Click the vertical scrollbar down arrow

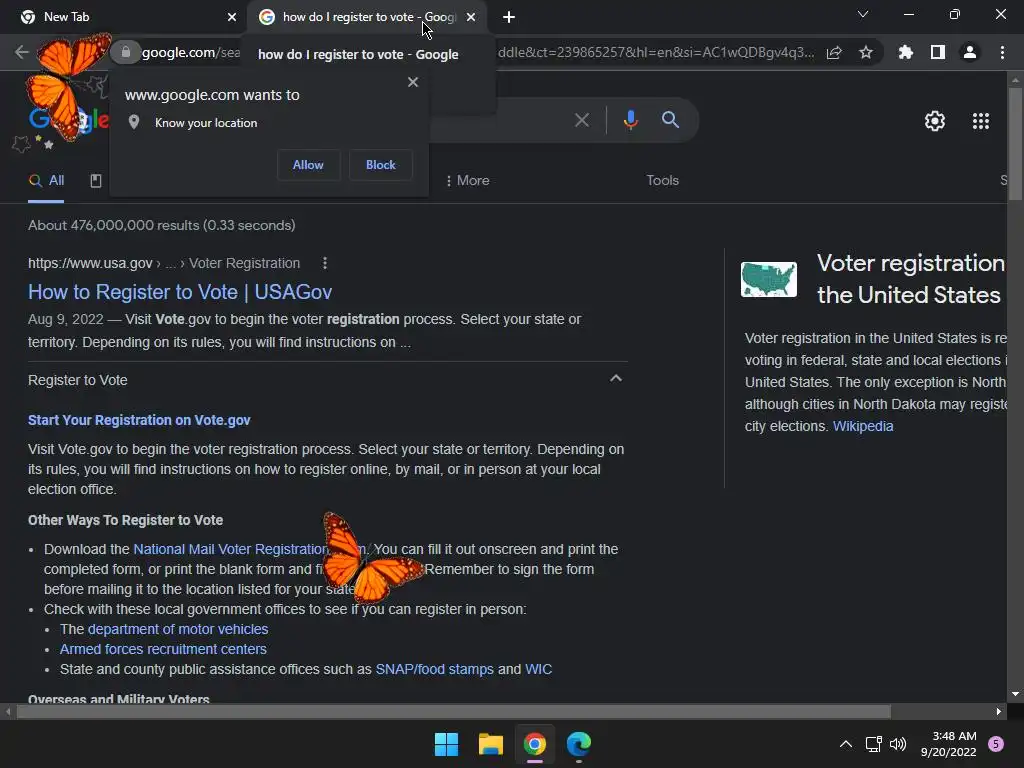coord(1015,694)
